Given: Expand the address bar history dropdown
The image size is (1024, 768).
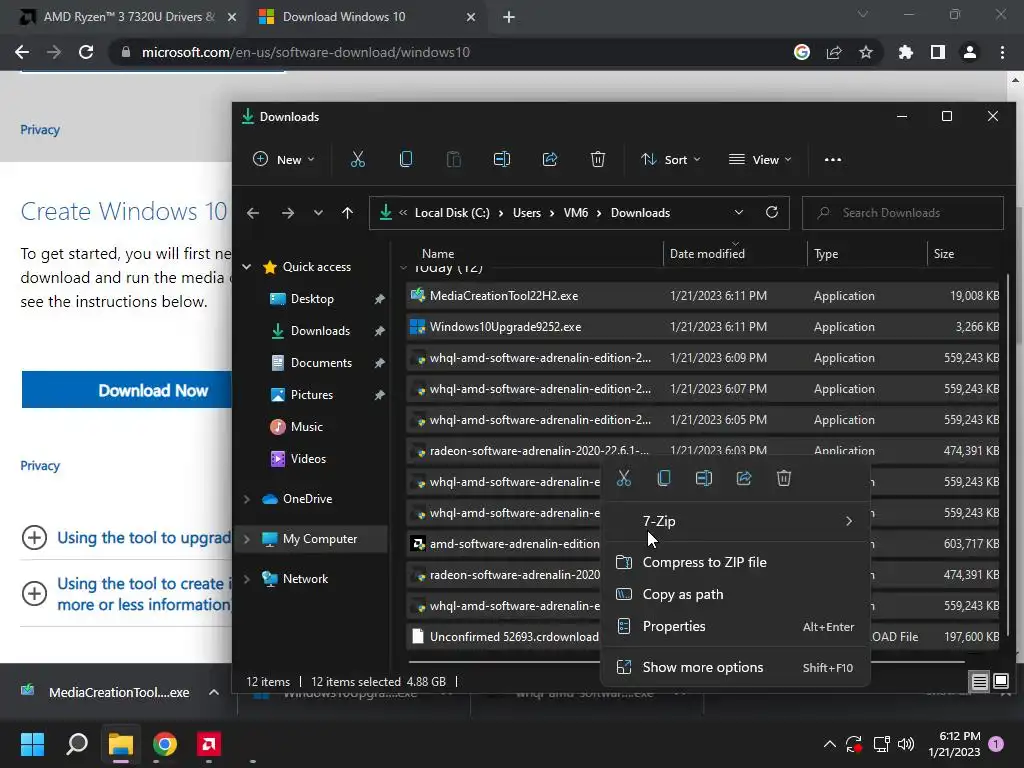Looking at the screenshot, I should pos(739,212).
